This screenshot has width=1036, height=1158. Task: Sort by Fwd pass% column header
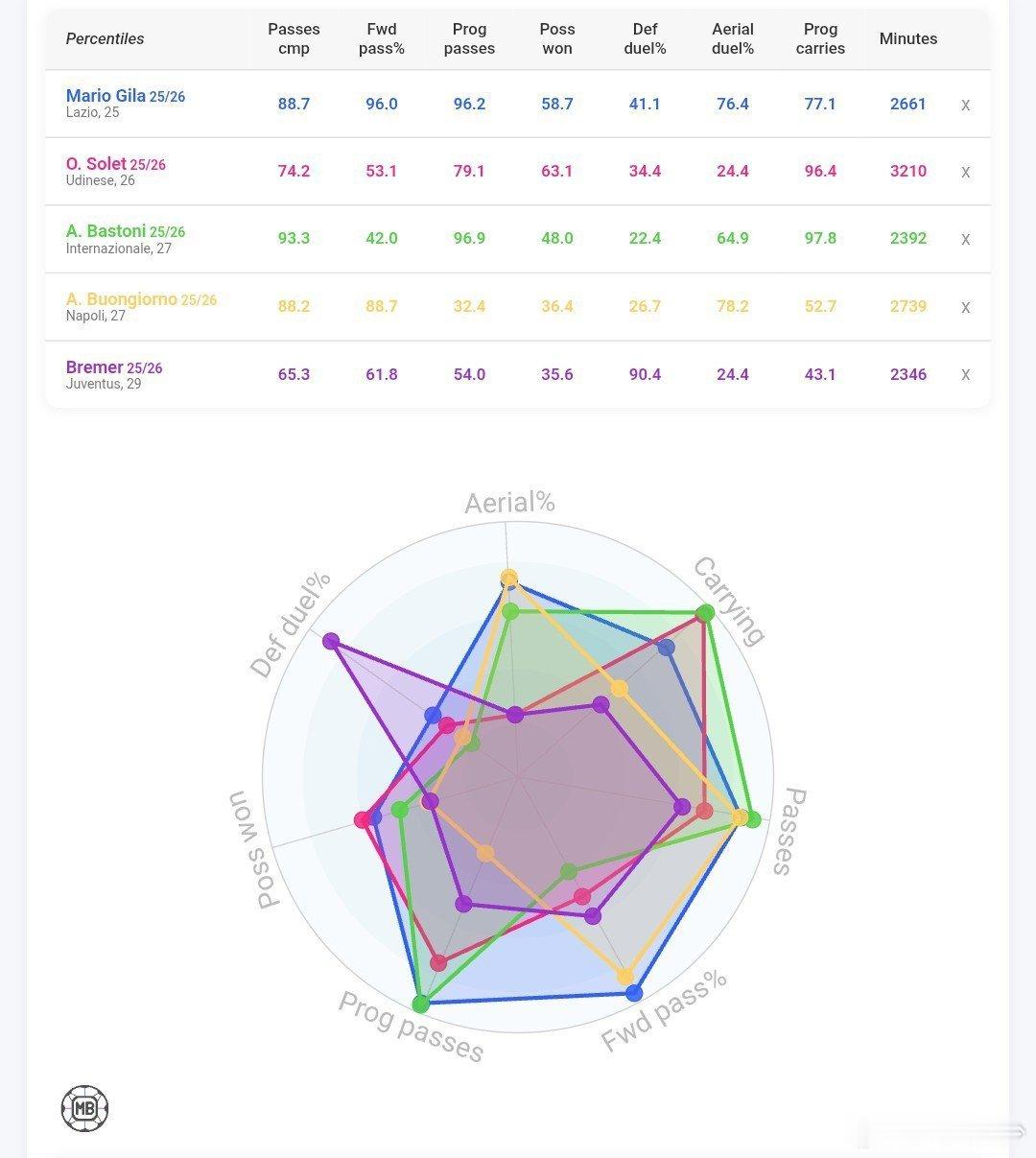pos(382,38)
